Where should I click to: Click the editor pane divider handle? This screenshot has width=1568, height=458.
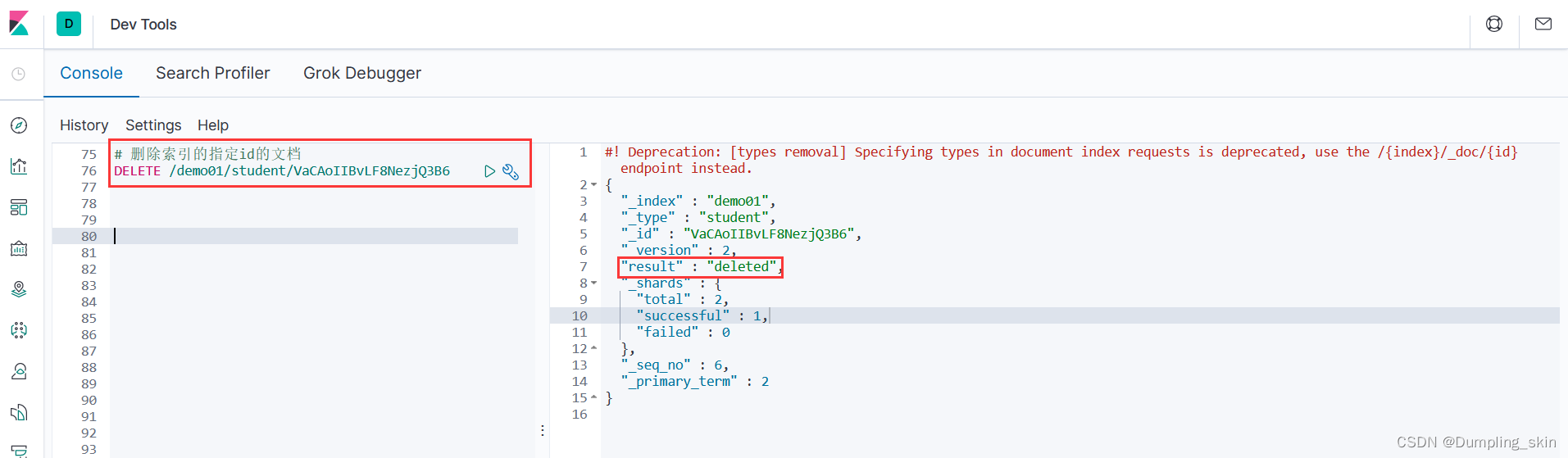tap(543, 430)
